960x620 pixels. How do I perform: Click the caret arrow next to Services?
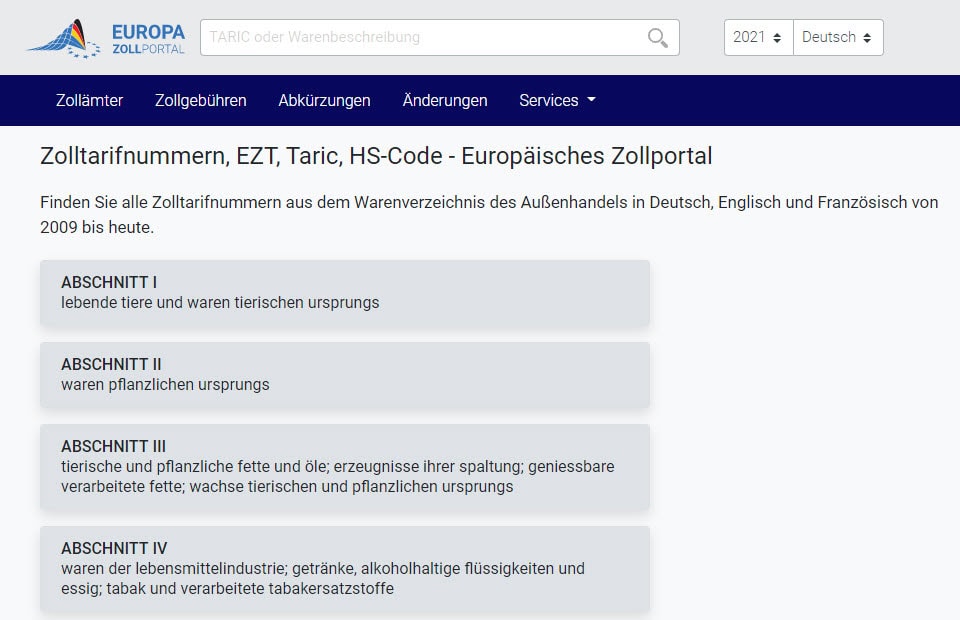tap(591, 100)
